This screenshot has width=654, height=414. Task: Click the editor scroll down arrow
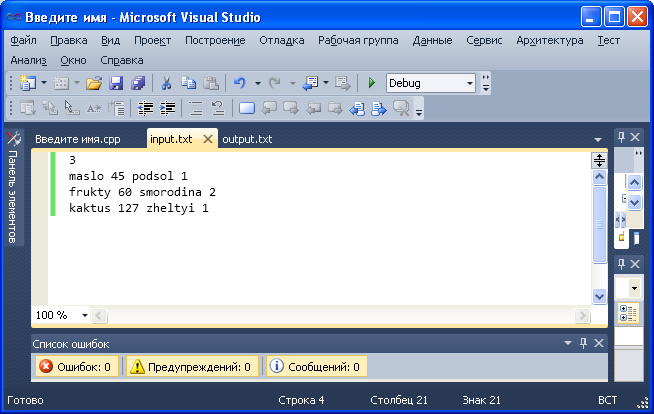tap(599, 296)
